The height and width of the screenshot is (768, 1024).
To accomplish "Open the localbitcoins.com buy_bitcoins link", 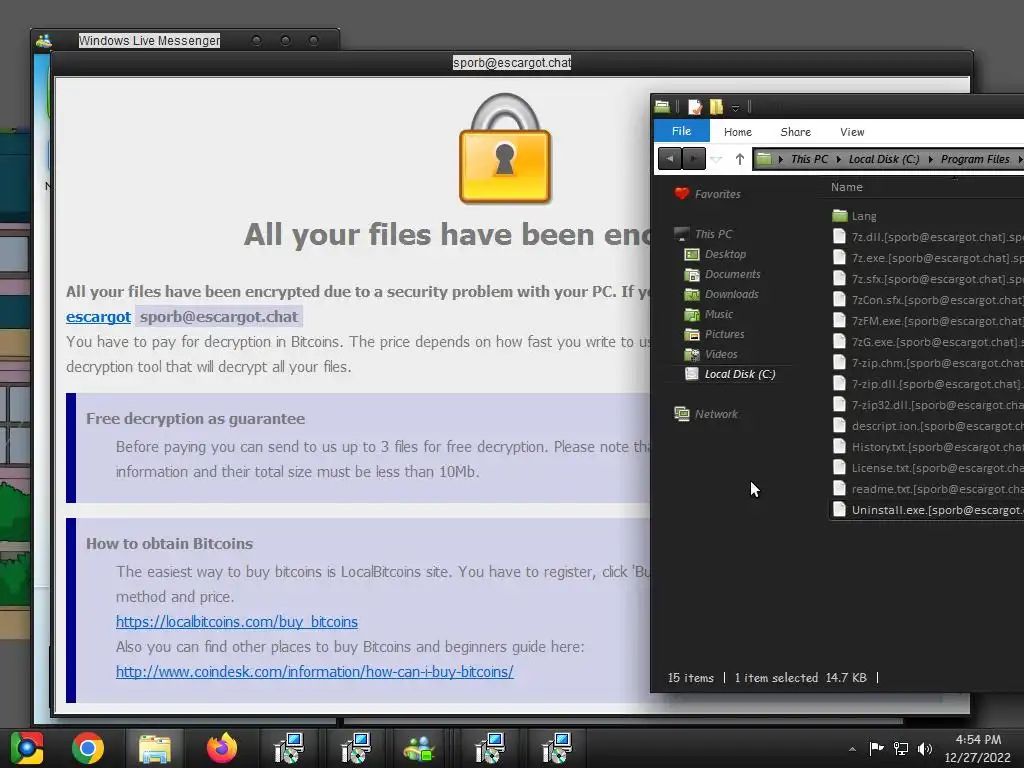I will pyautogui.click(x=237, y=622).
